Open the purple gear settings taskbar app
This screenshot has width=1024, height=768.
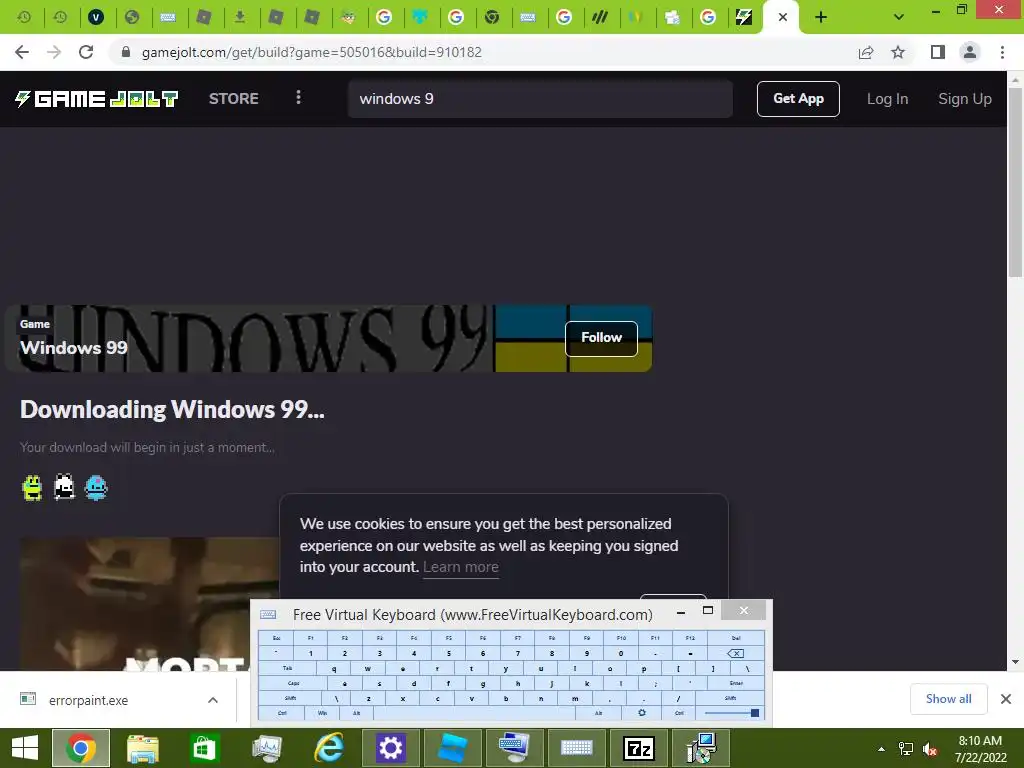(391, 748)
